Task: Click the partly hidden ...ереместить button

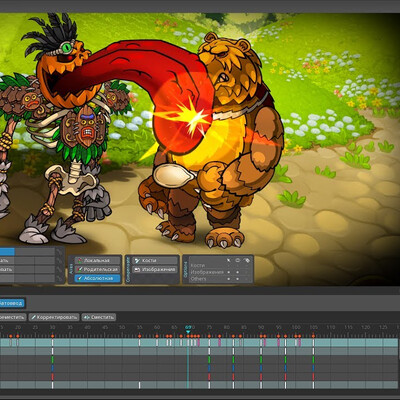Action: point(13,317)
